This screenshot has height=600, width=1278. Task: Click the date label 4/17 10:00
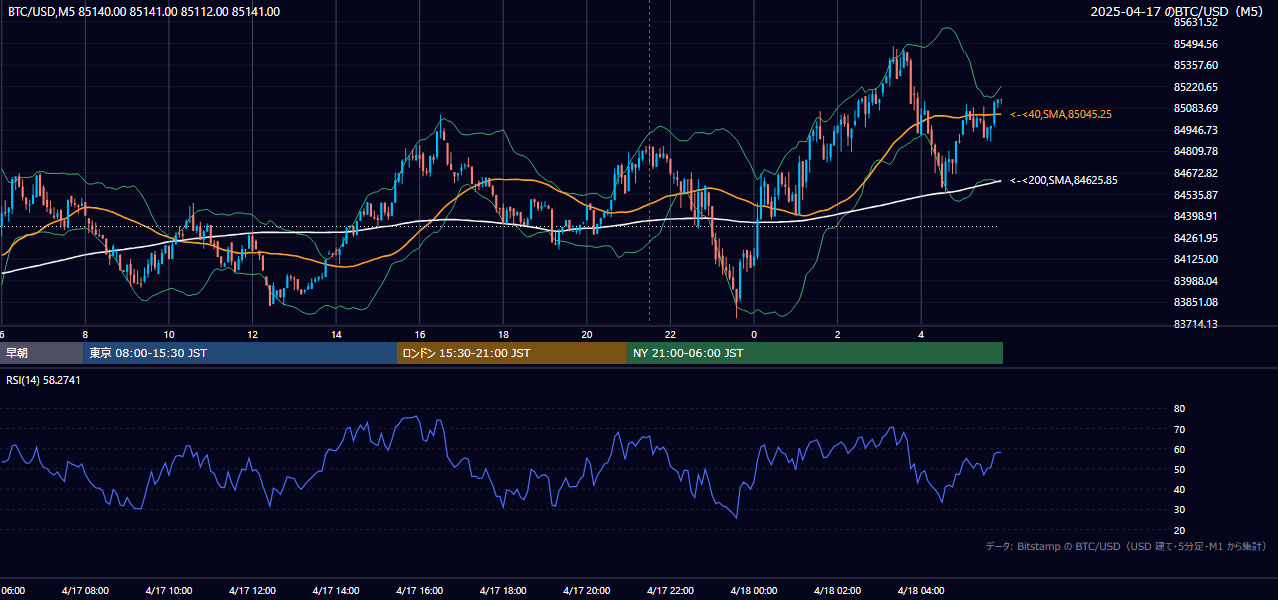click(x=169, y=591)
